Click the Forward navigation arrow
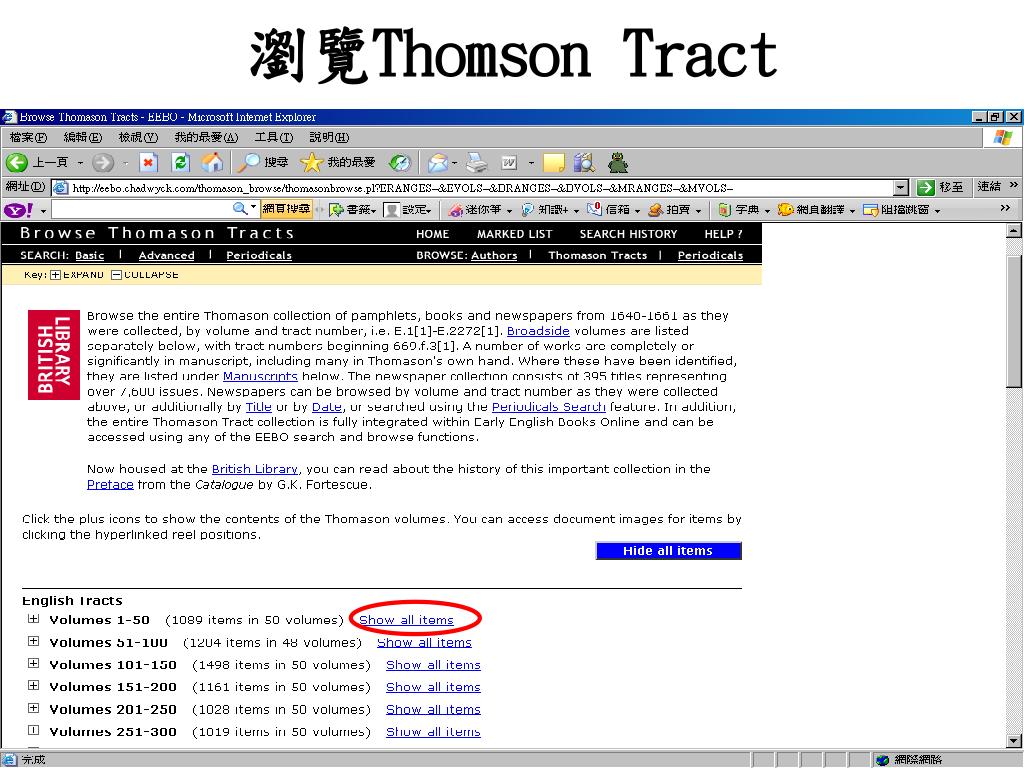The image size is (1024, 768). click(103, 163)
